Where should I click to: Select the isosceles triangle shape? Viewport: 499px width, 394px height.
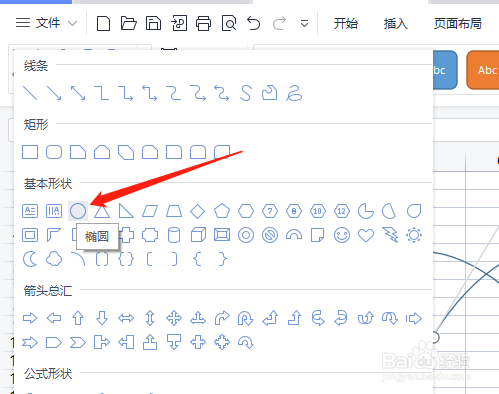[102, 212]
